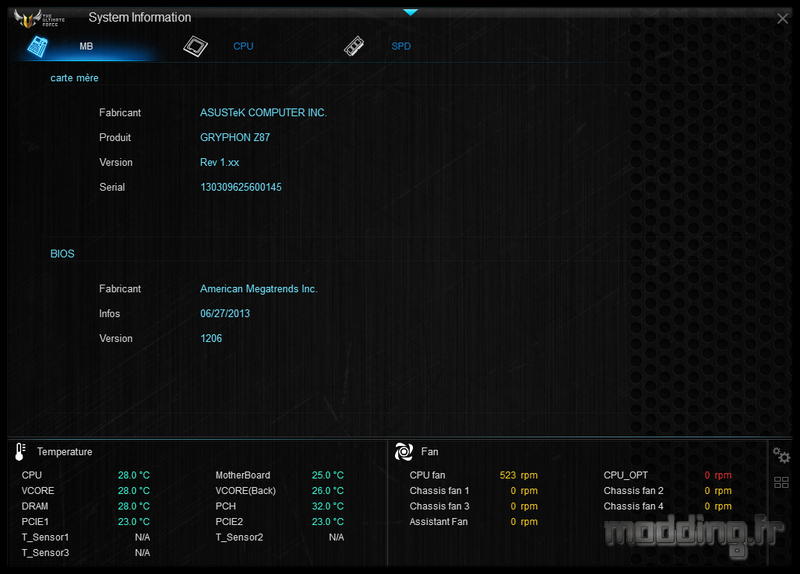
Task: Click the Produit label
Action: (115, 138)
